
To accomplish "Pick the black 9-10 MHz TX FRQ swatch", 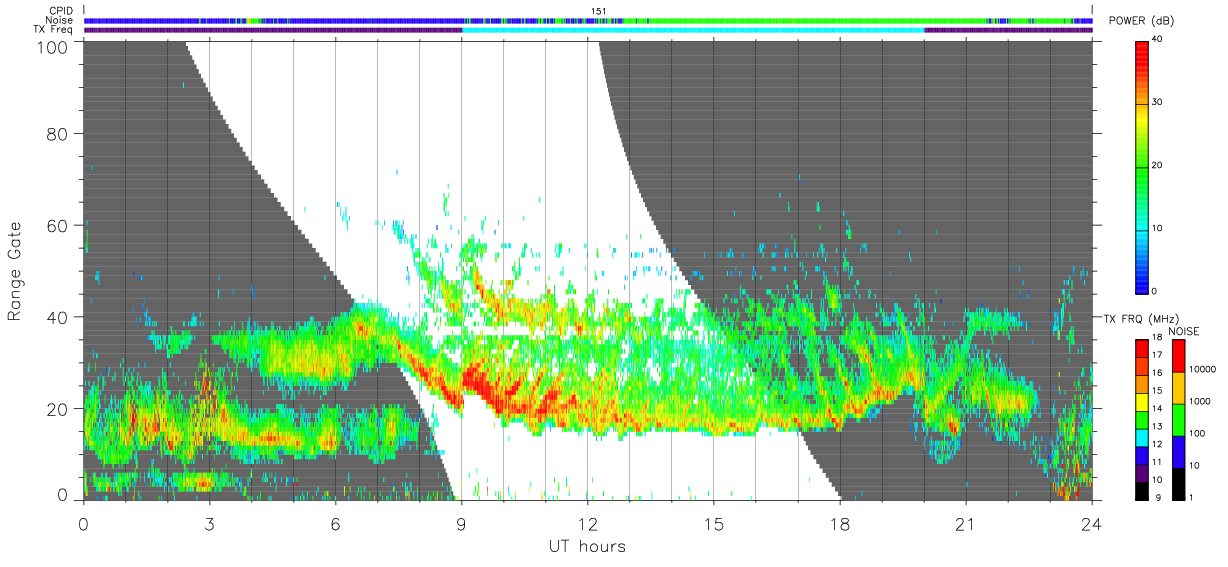I will click(1142, 489).
